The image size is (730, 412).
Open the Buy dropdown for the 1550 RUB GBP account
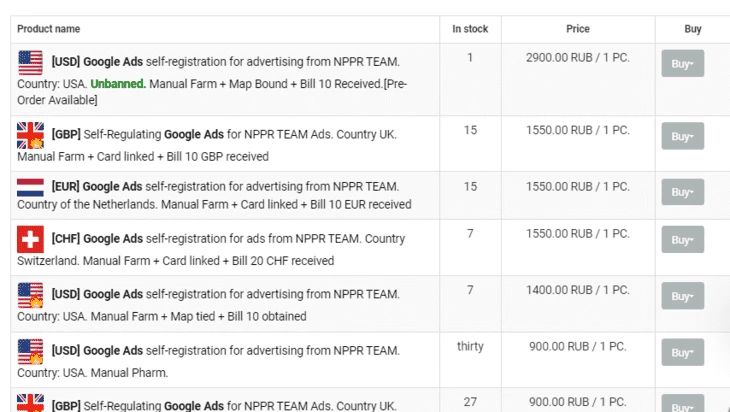click(683, 136)
